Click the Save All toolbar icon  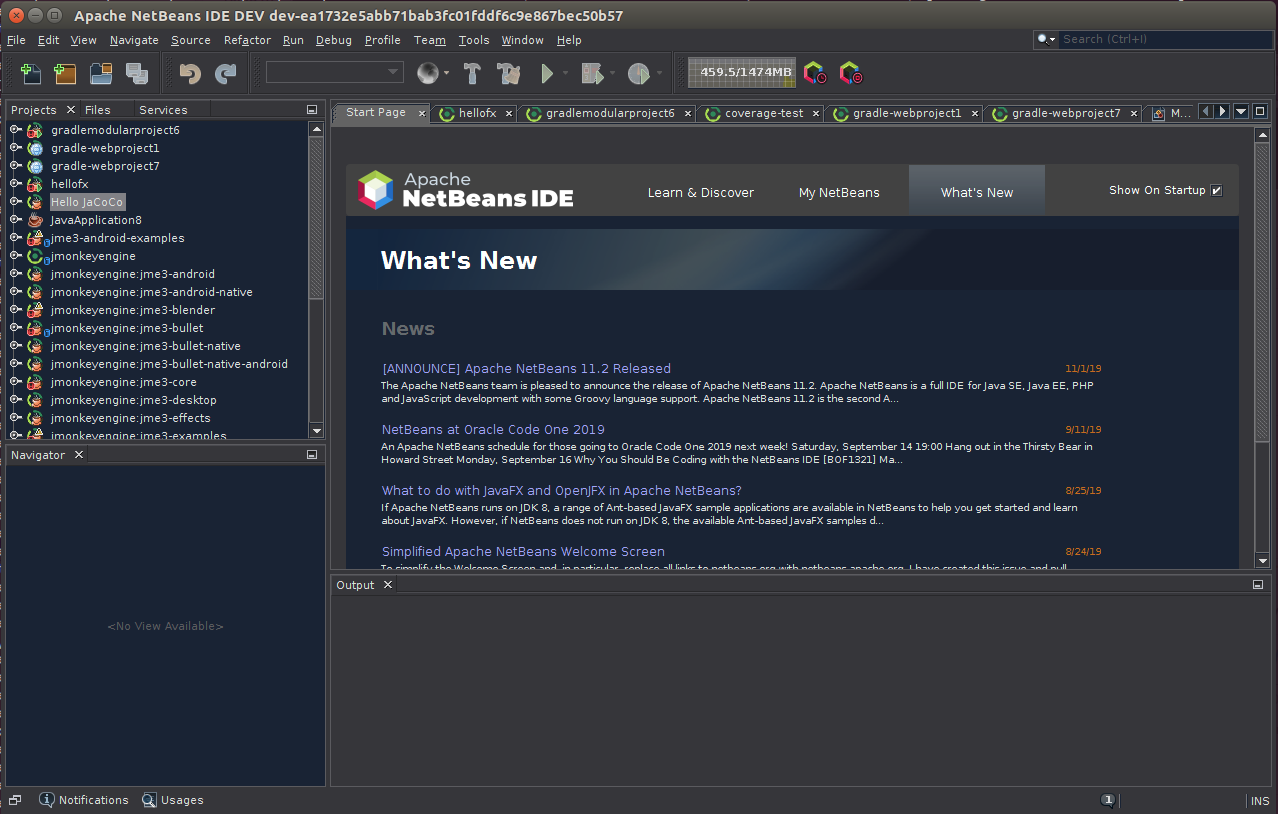(x=136, y=73)
